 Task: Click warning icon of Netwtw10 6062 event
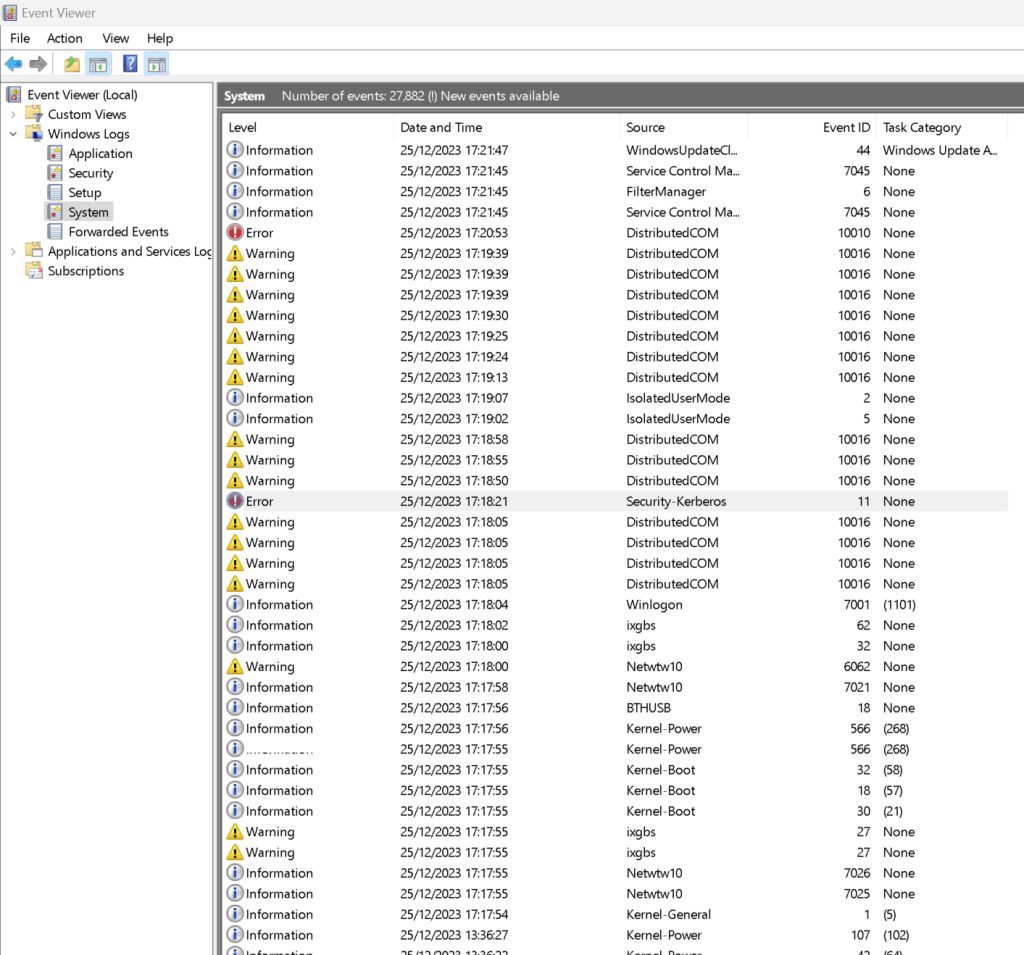[x=235, y=666]
